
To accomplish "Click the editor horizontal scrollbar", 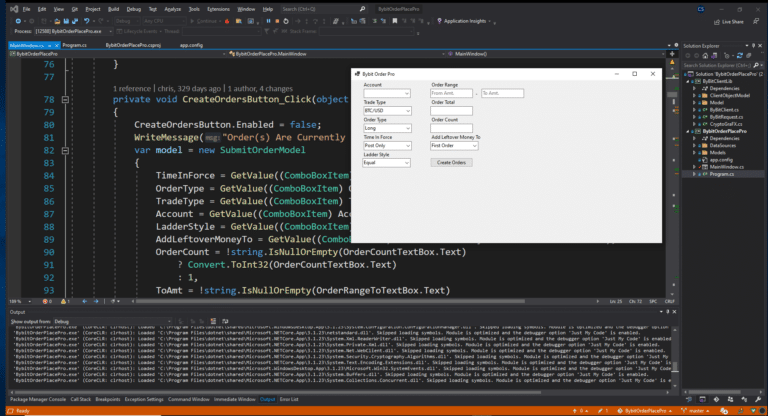I will [331, 301].
